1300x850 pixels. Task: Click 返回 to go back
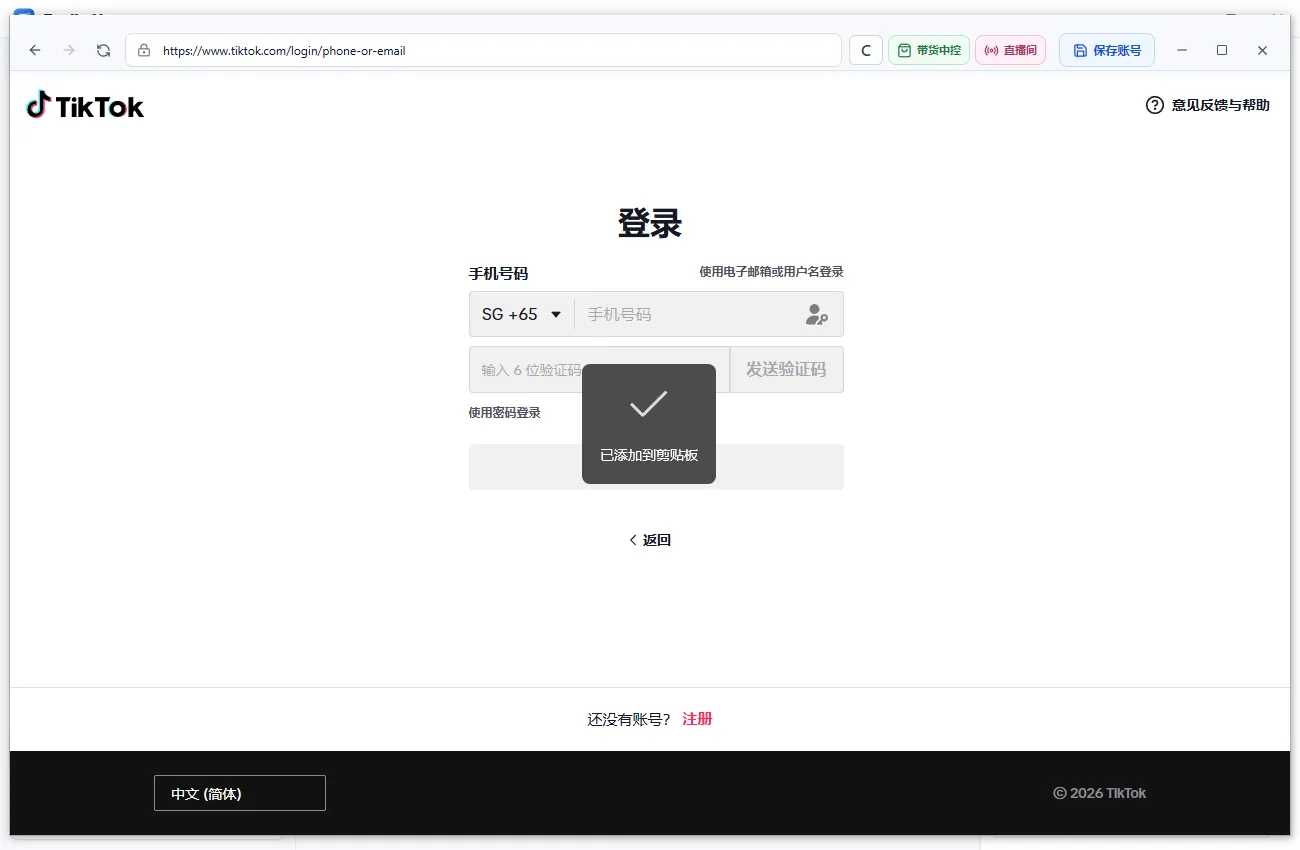[x=650, y=540]
